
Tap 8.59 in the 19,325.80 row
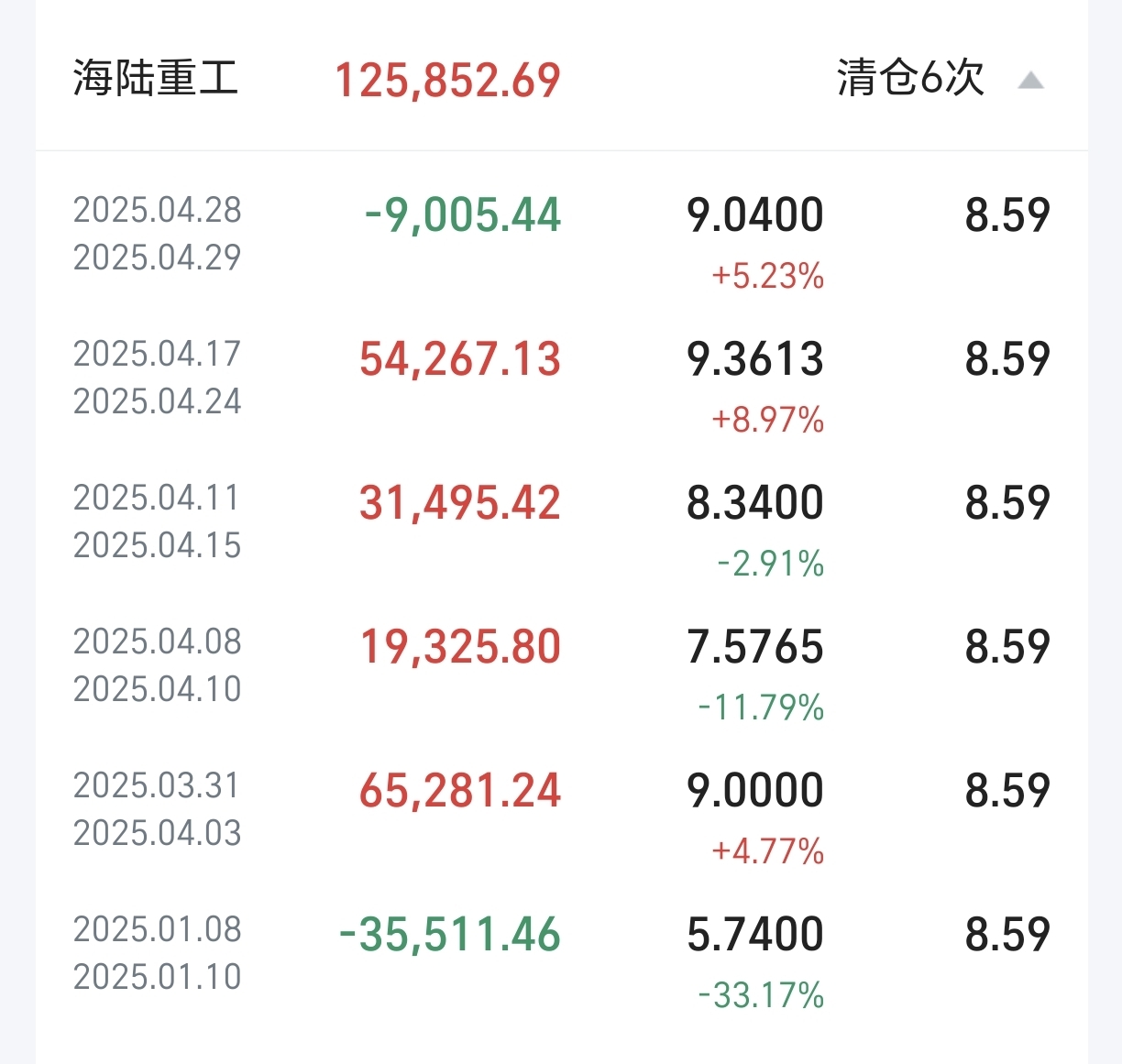1007,647
